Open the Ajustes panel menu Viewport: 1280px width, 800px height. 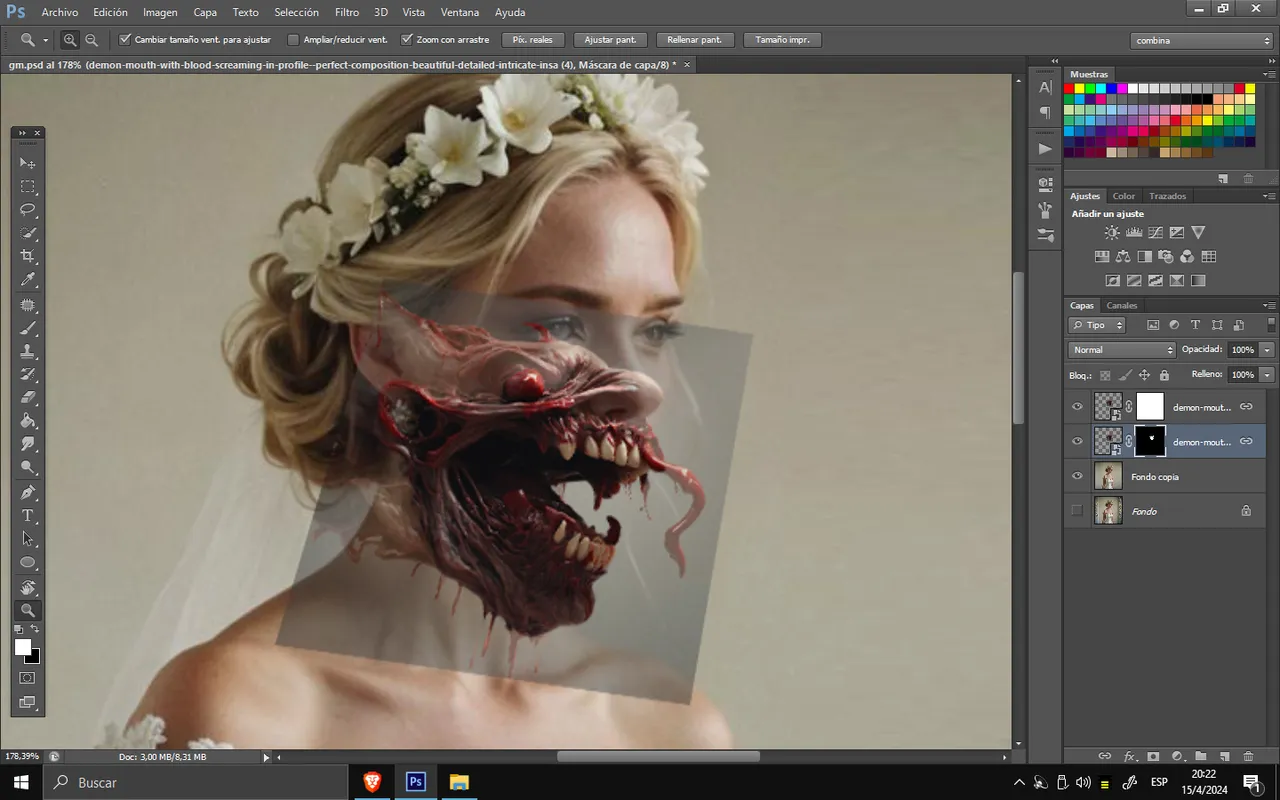(x=1269, y=196)
